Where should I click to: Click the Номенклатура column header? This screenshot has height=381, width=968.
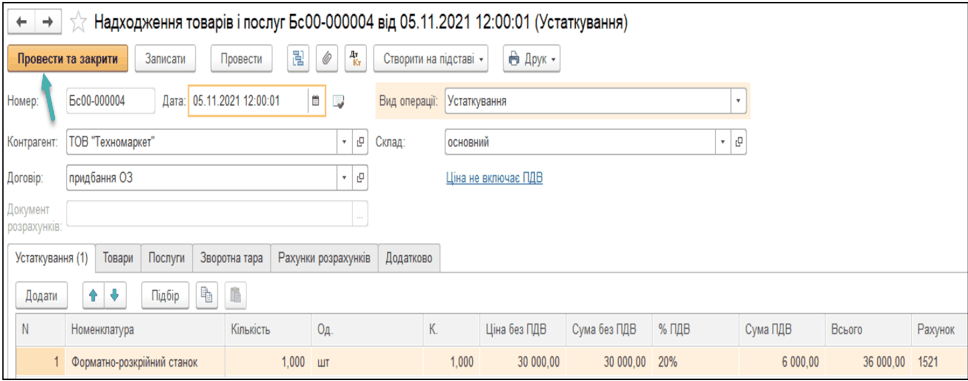coord(145,330)
